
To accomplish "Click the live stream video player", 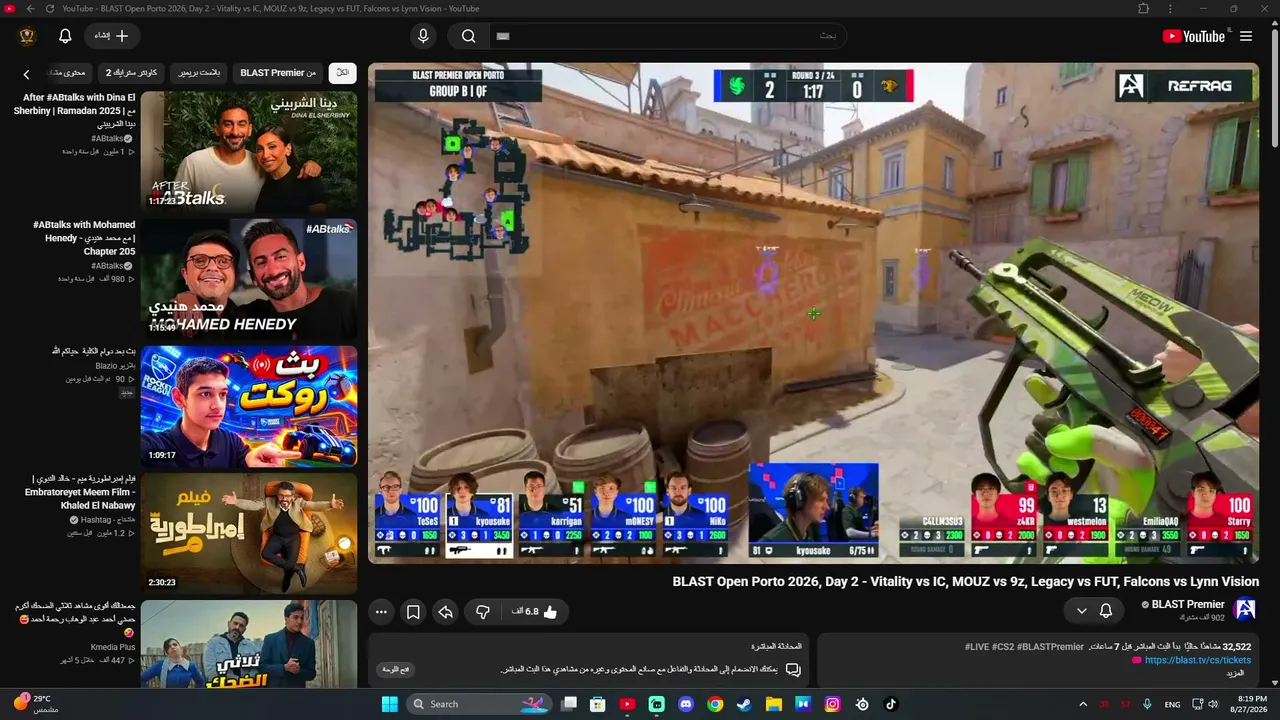I will [813, 313].
